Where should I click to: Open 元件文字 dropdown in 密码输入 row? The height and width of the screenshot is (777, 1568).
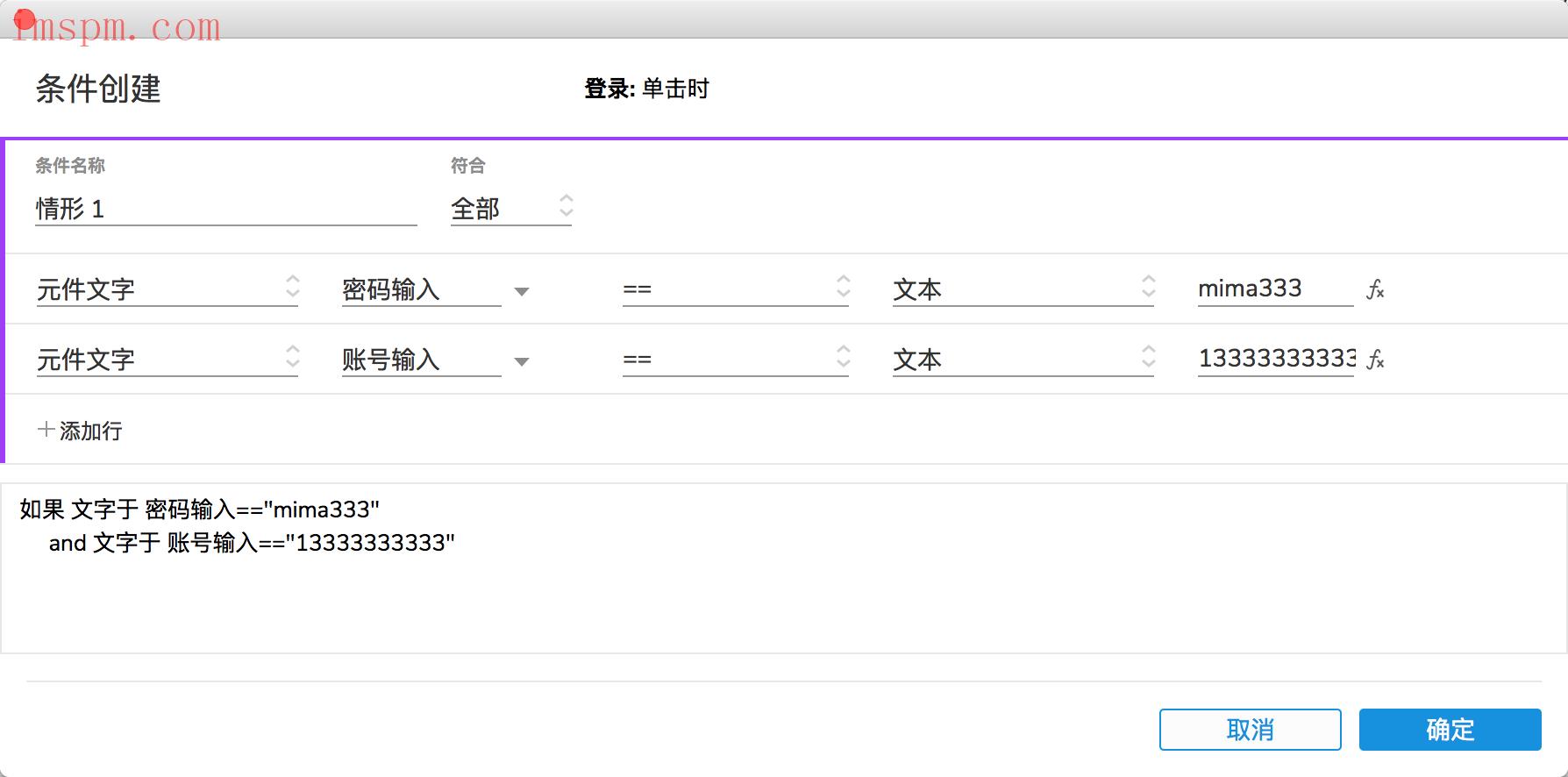pos(167,289)
